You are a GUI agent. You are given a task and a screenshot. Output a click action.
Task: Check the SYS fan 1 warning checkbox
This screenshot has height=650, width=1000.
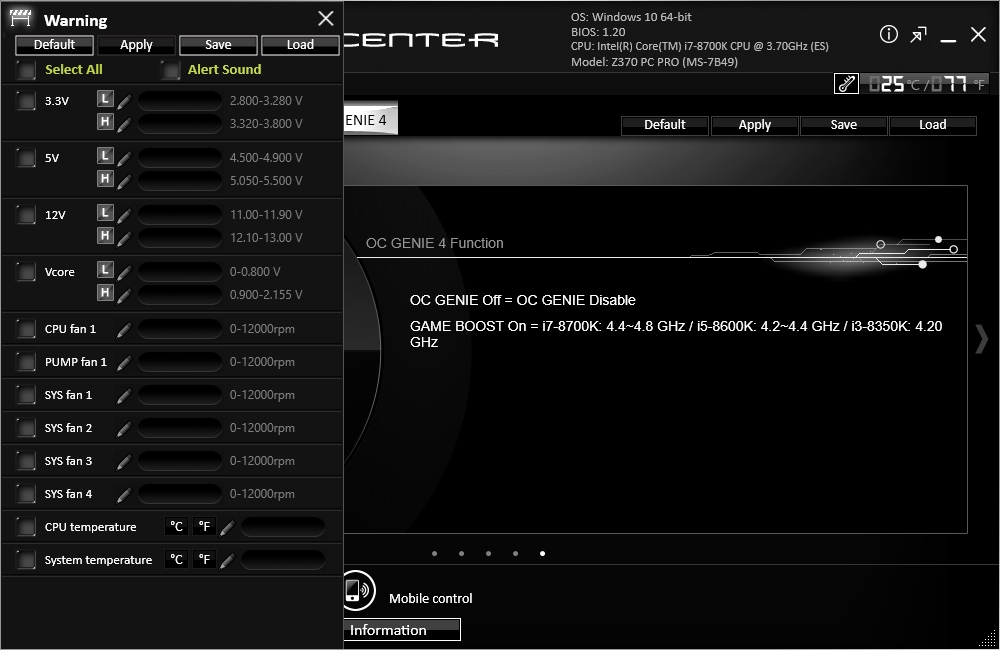26,395
